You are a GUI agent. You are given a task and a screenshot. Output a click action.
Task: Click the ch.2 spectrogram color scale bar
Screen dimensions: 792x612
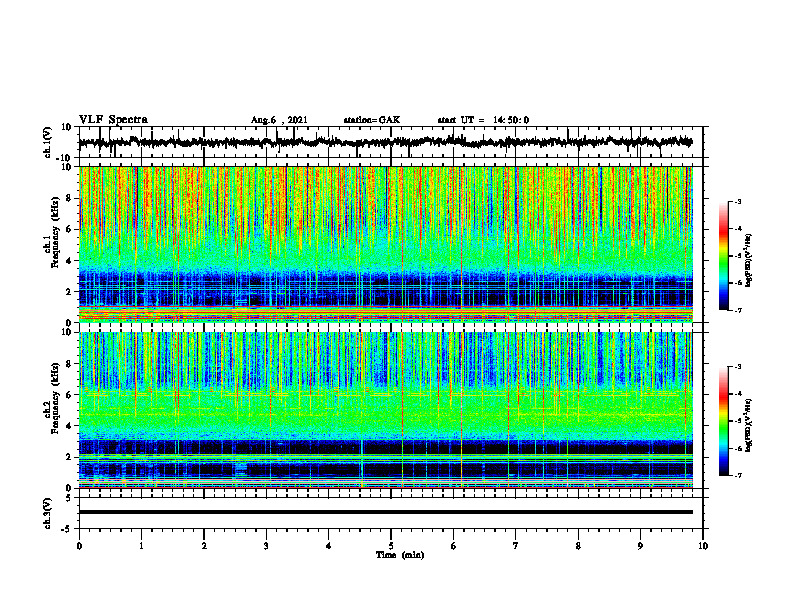(x=723, y=421)
